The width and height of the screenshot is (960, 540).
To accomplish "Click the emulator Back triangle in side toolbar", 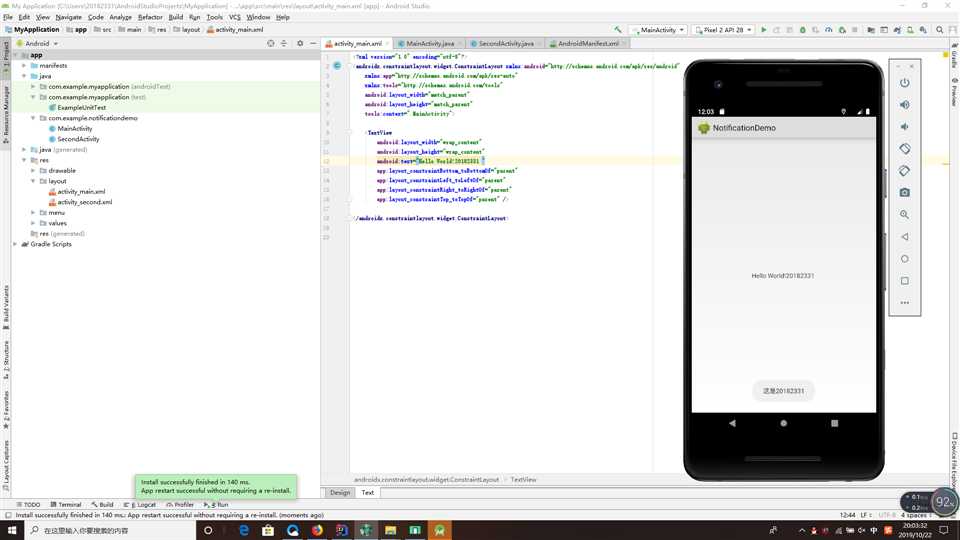I will [904, 237].
